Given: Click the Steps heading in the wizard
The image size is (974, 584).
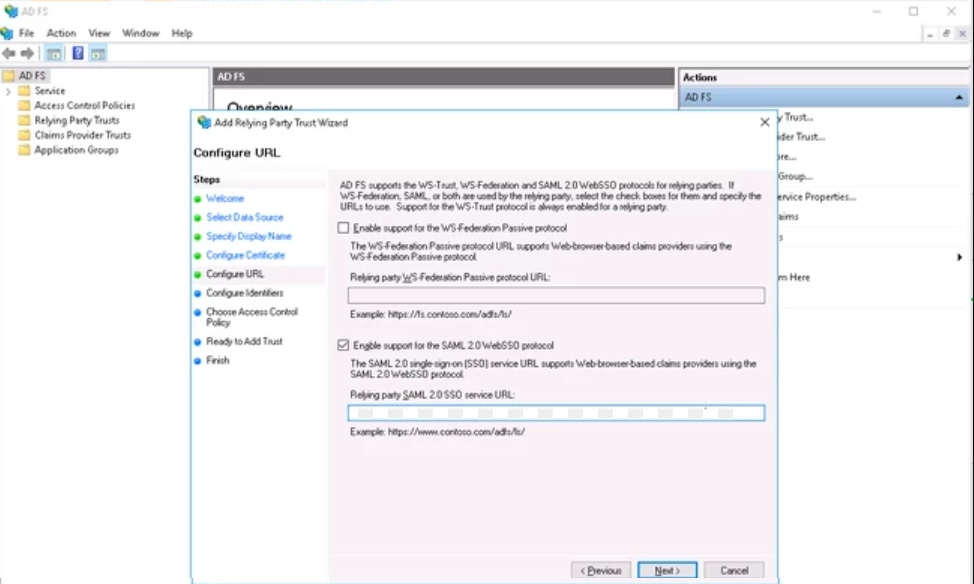Looking at the screenshot, I should pos(207,180).
